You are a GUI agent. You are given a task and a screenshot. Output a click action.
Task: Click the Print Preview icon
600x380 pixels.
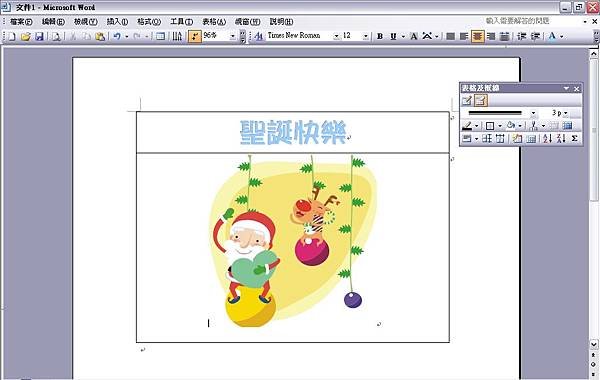pyautogui.click(x=56, y=36)
